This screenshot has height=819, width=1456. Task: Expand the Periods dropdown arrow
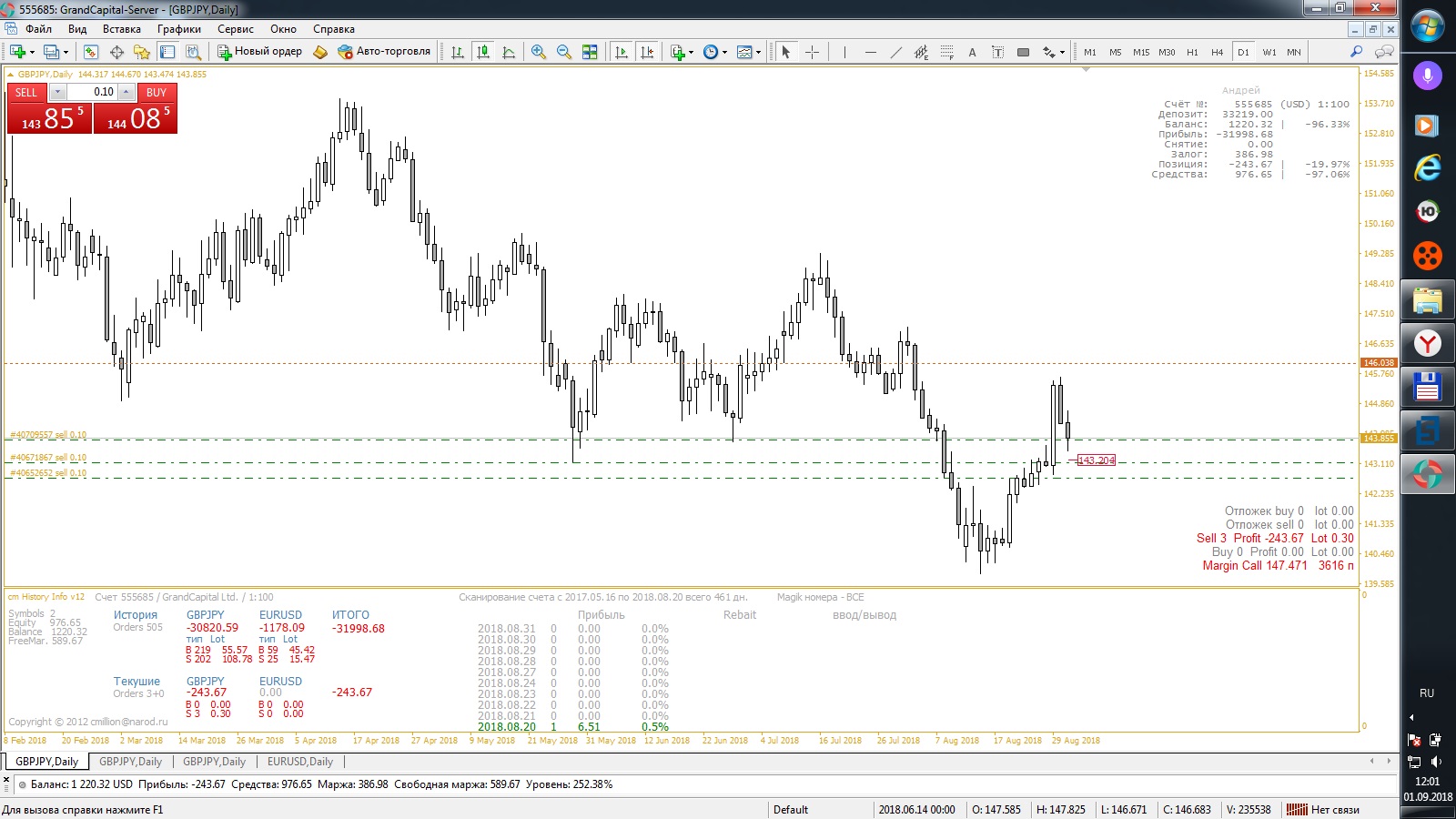coord(724,52)
